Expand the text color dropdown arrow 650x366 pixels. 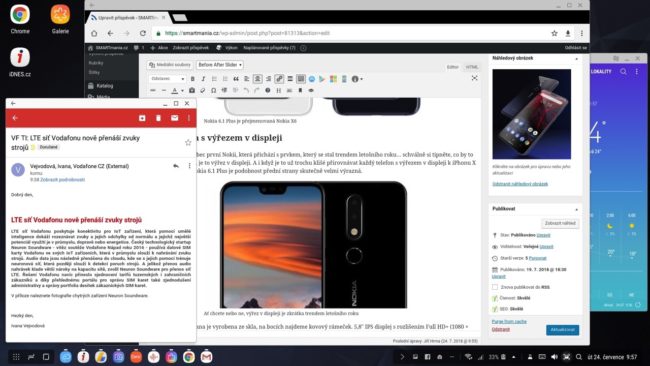182,90
